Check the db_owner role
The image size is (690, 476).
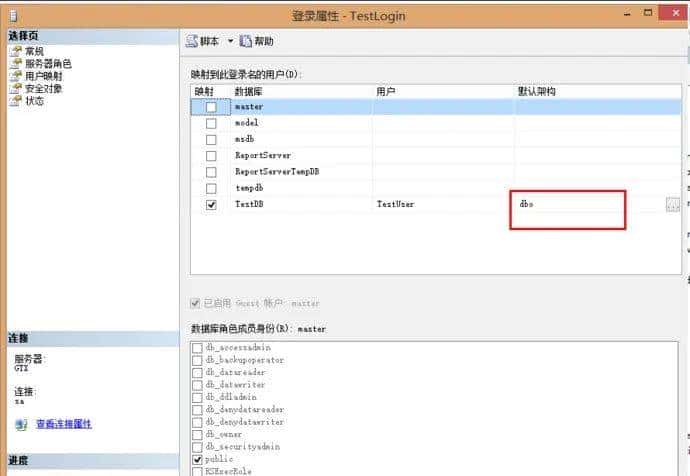197,435
